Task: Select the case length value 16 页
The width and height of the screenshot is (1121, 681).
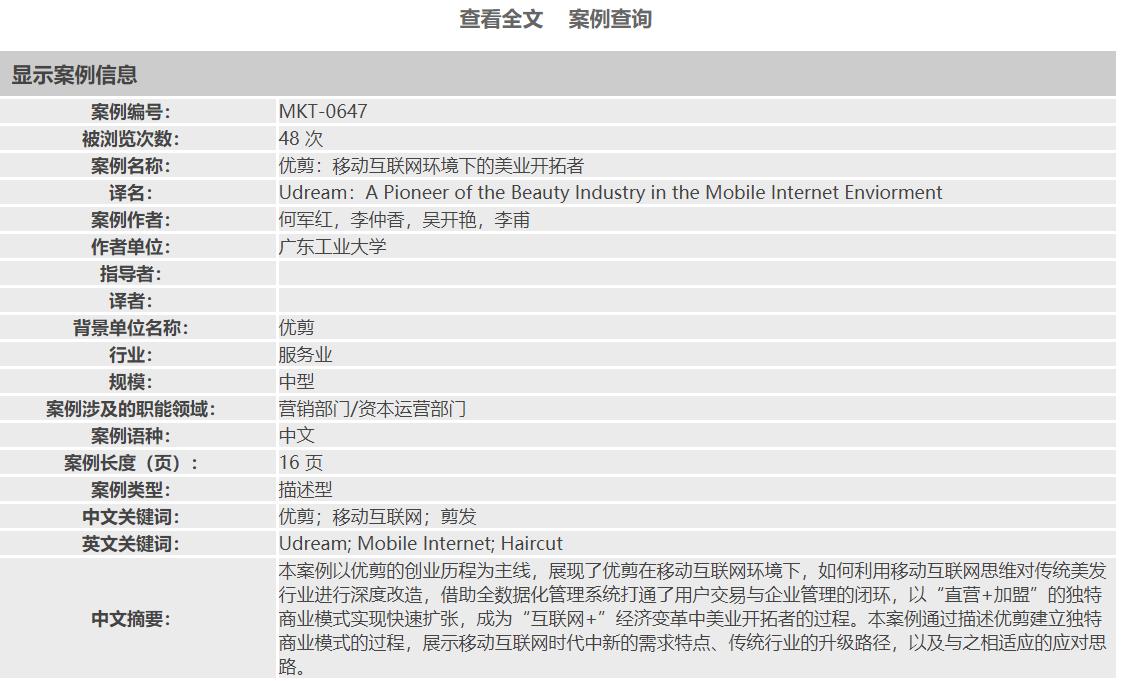Action: coord(301,463)
